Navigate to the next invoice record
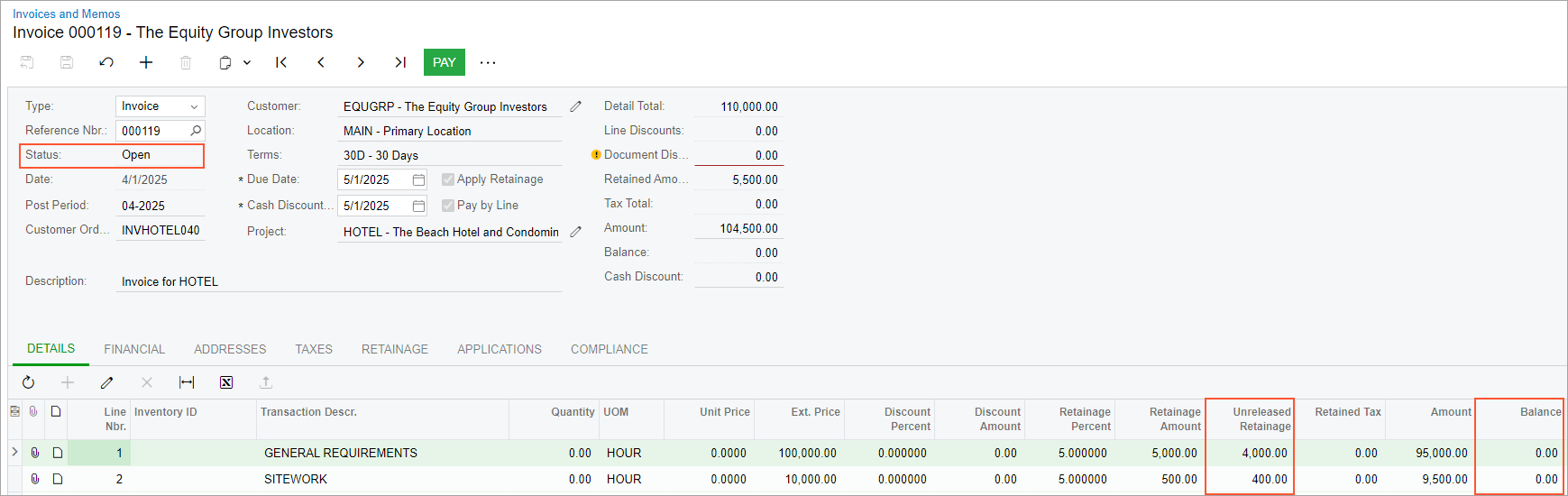 (x=361, y=62)
